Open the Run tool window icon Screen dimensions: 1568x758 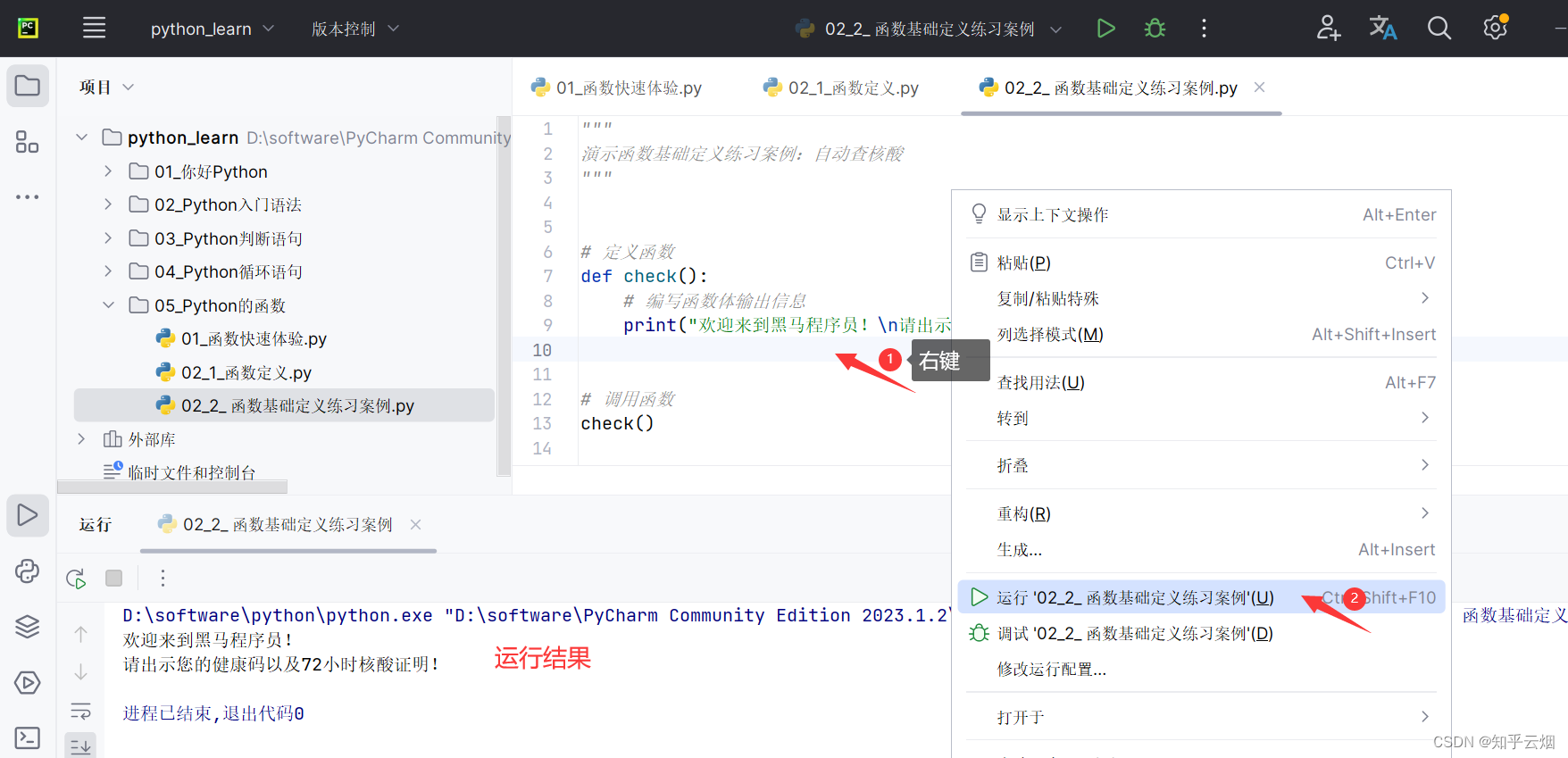coord(28,515)
